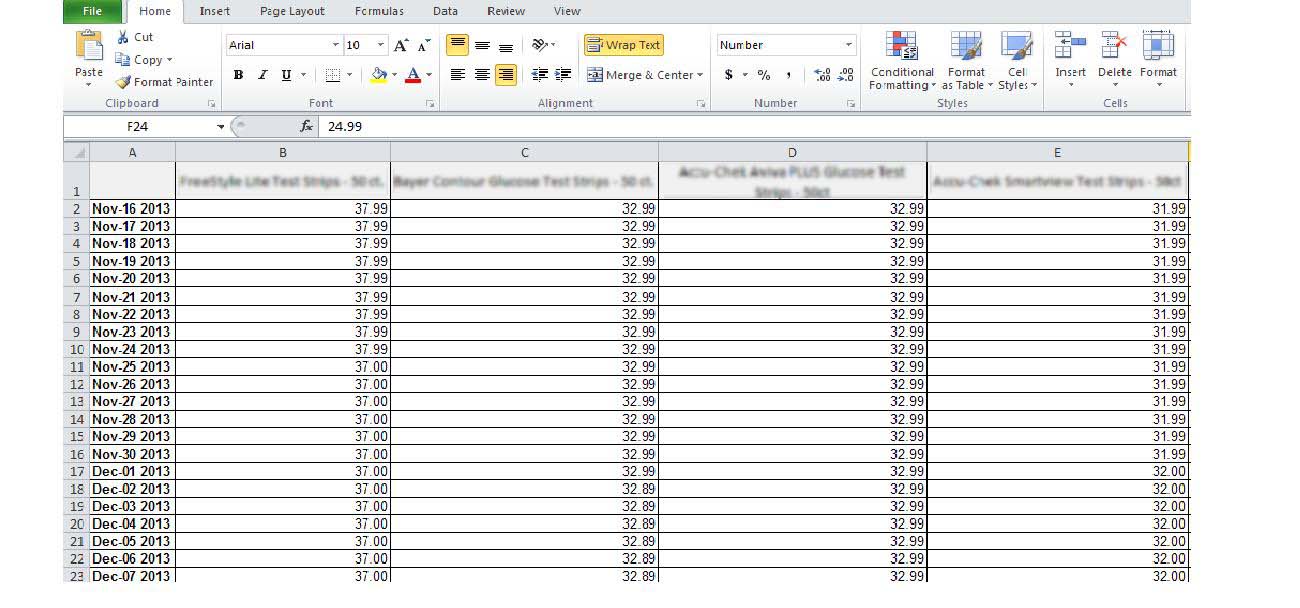Screen dimensions: 1300x608
Task: Toggle italic formatting
Action: click(262, 75)
